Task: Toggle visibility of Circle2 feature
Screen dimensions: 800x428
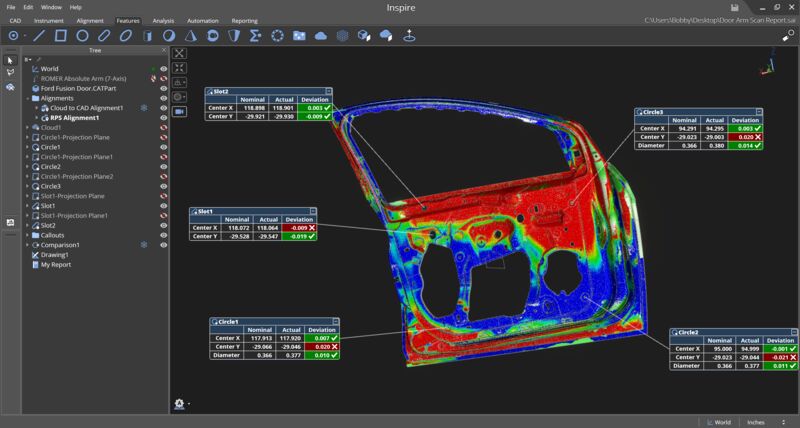Action: tap(164, 167)
